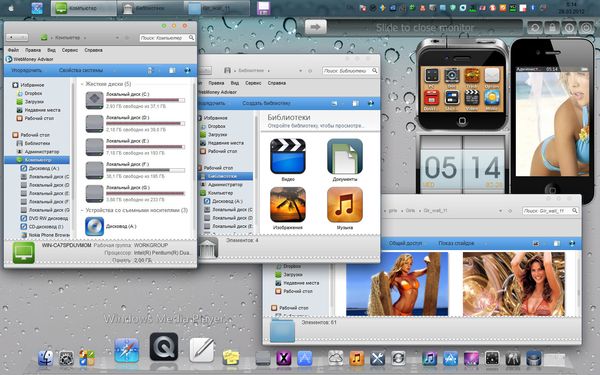
Task: Click the Slide to close monitor arrow
Action: (x=316, y=27)
